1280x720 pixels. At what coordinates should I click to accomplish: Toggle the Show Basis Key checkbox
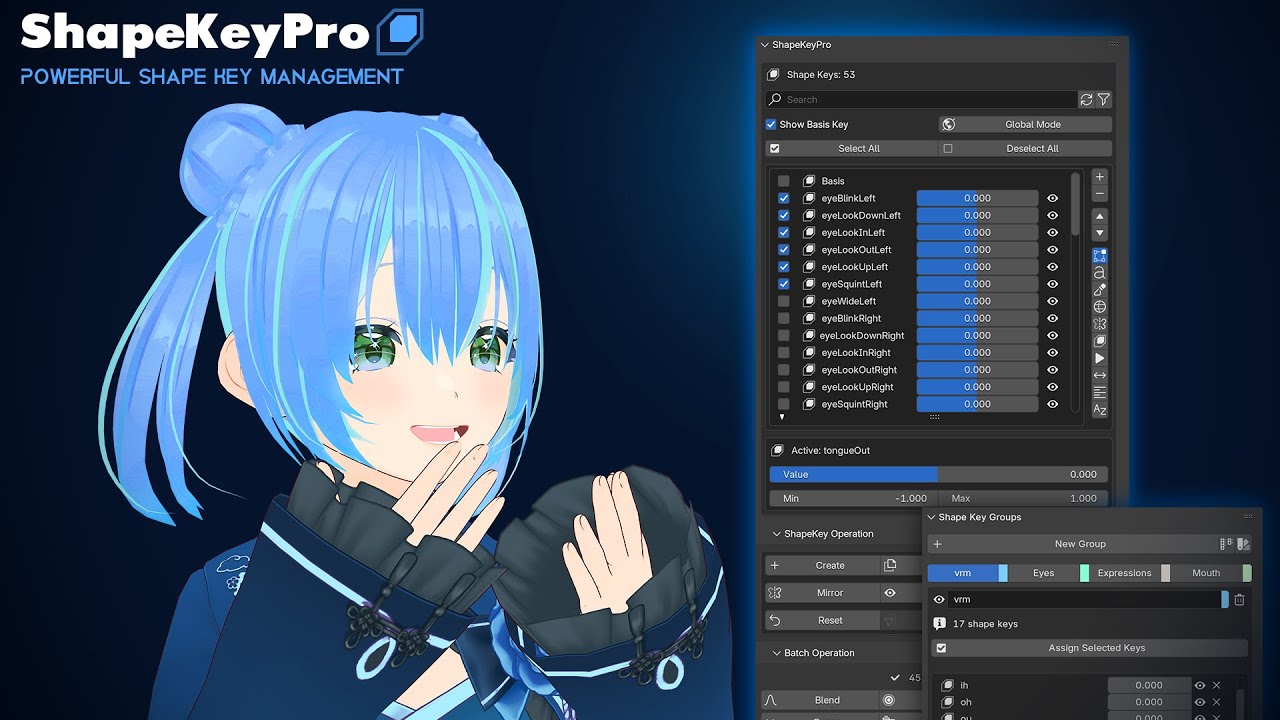coord(771,125)
